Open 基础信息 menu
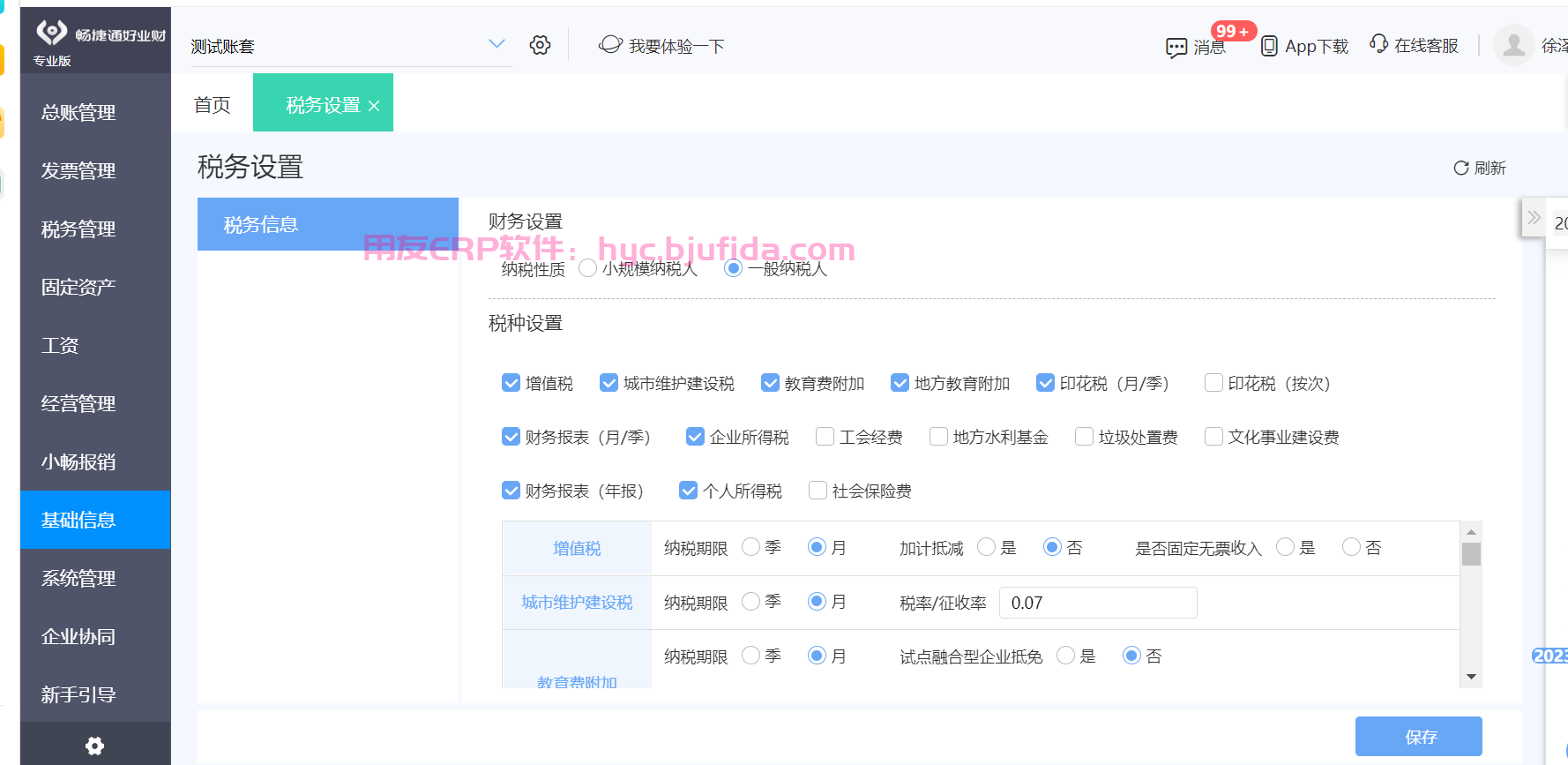1568x765 pixels. coord(95,520)
